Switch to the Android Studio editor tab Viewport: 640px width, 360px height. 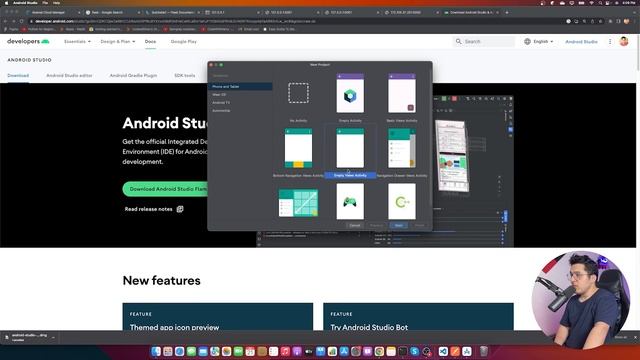click(x=69, y=76)
